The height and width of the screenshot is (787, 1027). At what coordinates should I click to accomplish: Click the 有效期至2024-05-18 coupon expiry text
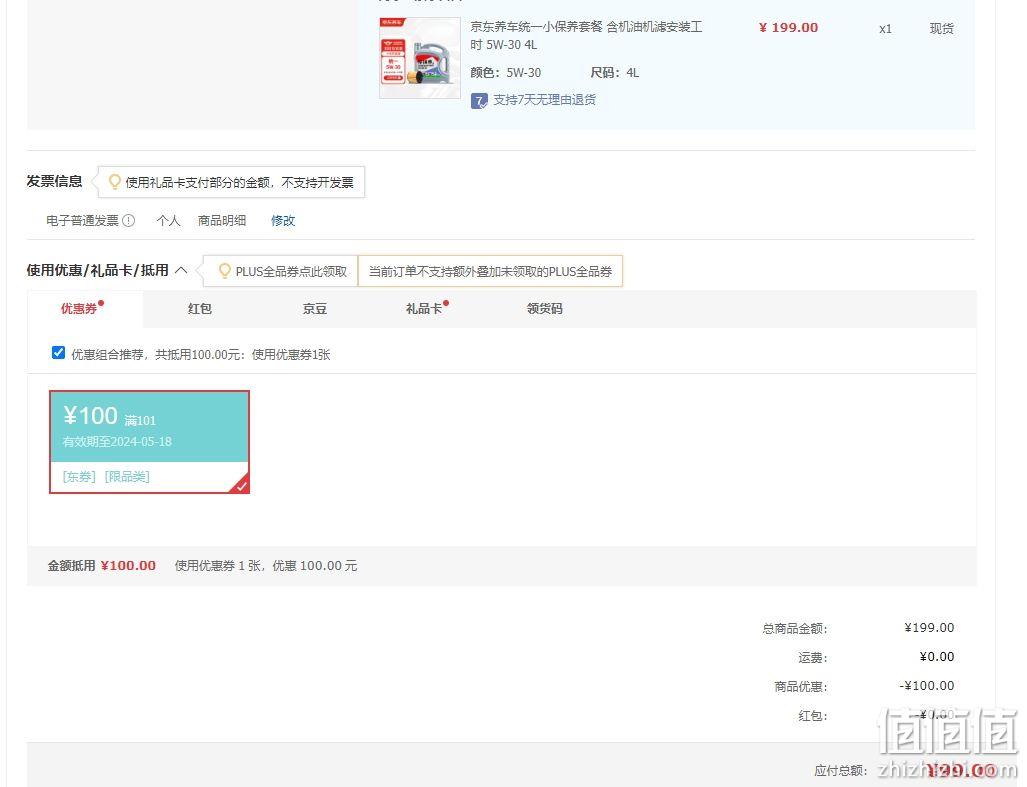click(117, 442)
